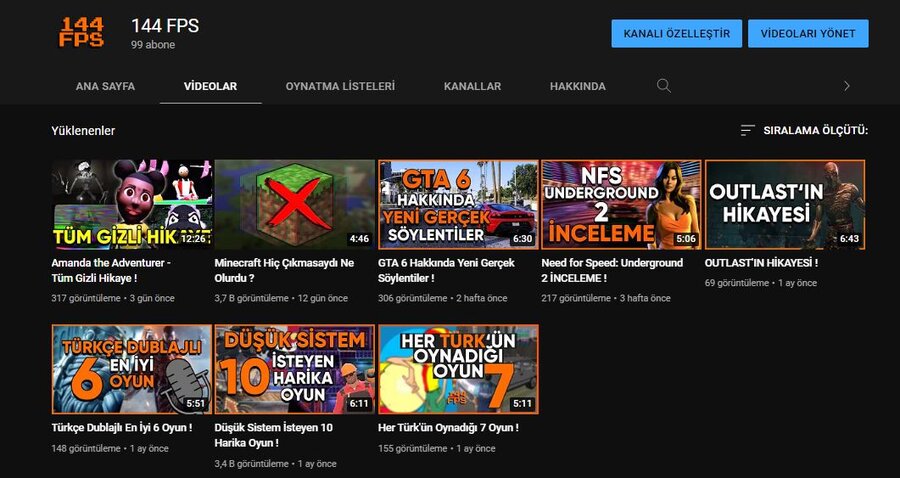Open the channel search magnifier icon

pyautogui.click(x=664, y=86)
